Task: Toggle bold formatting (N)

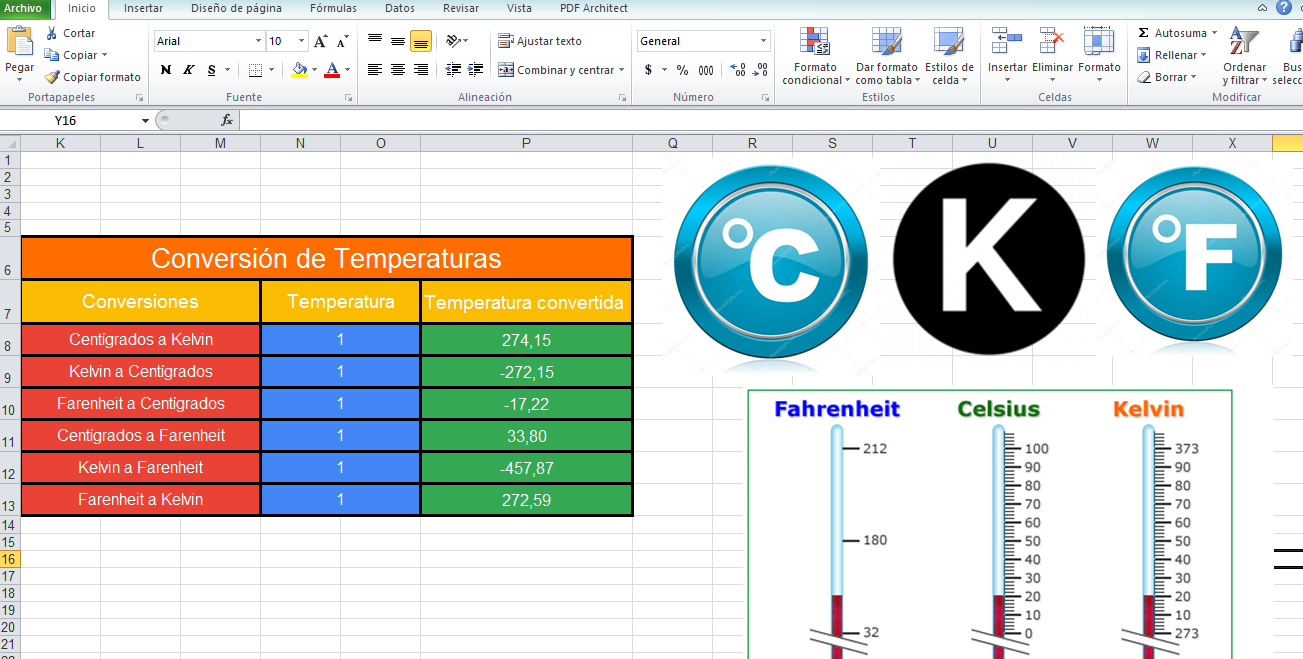Action: (165, 70)
